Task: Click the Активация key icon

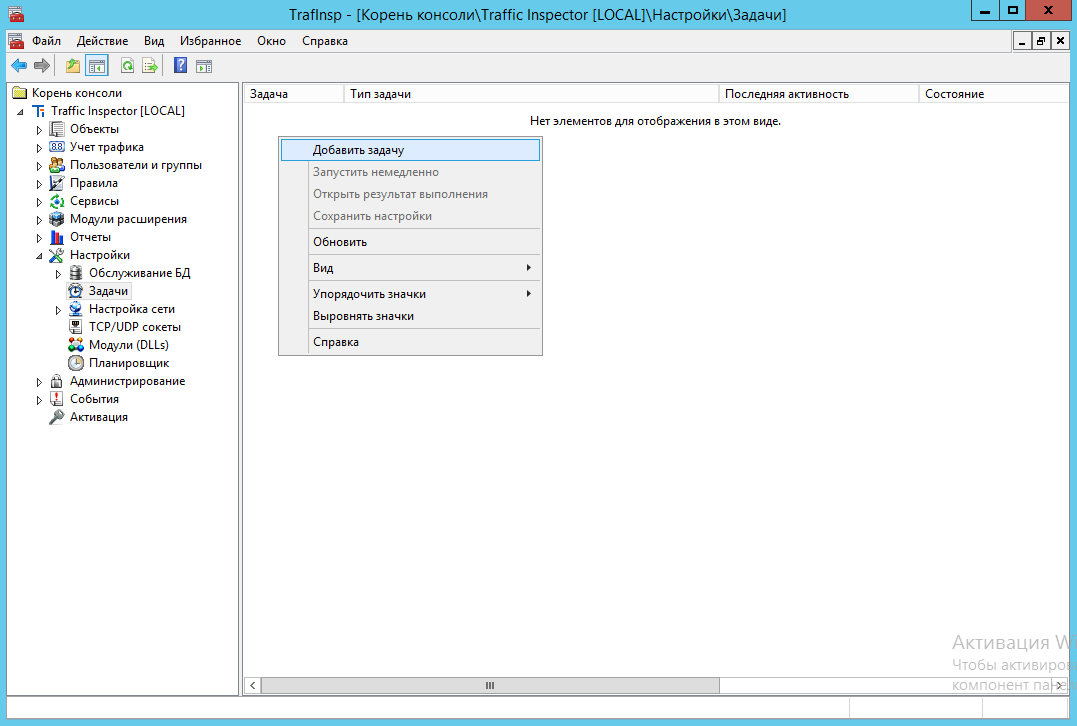Action: click(57, 417)
